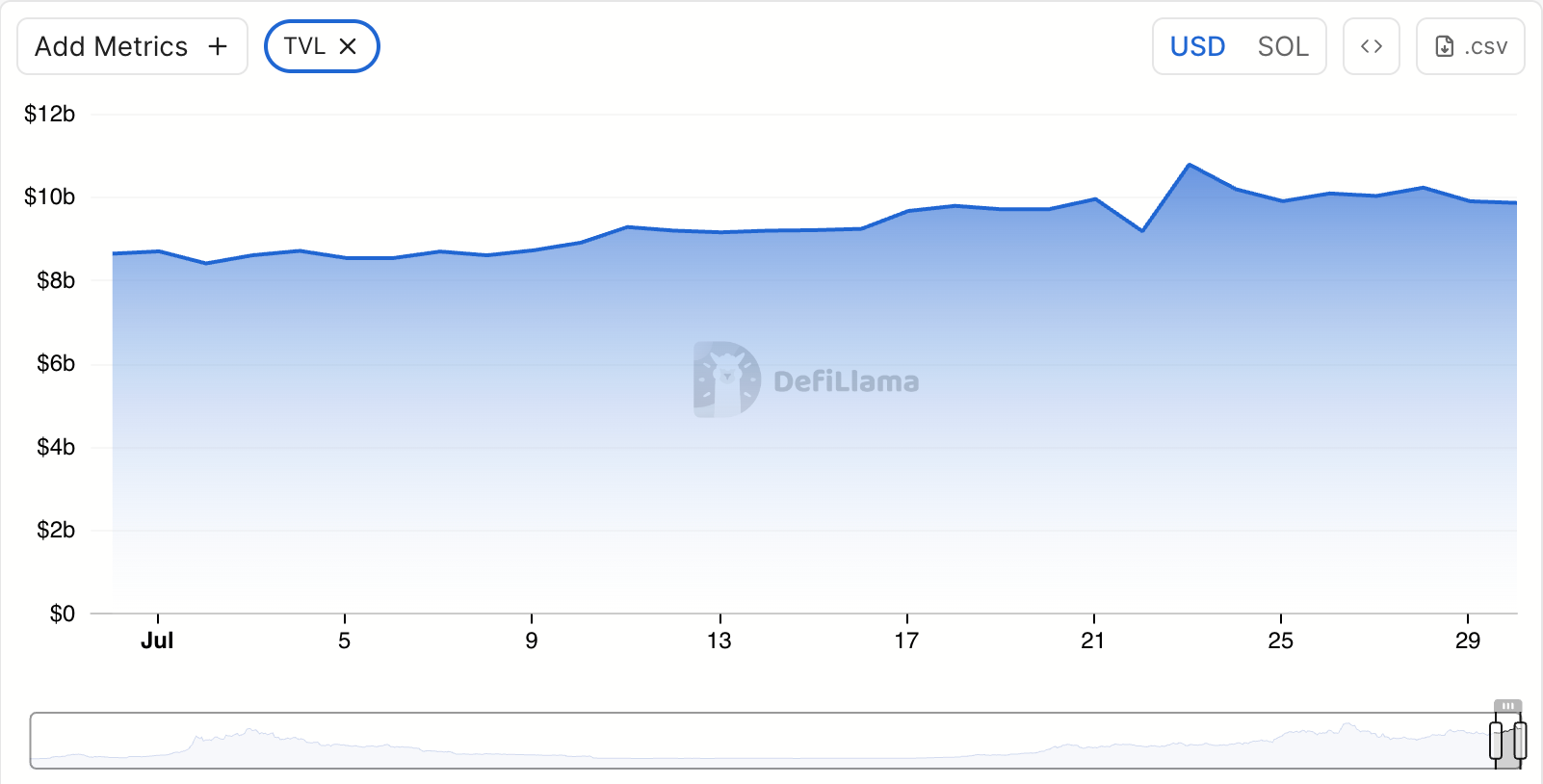Click the right handle of the range slider
The image size is (1543, 784).
pyautogui.click(x=1520, y=742)
